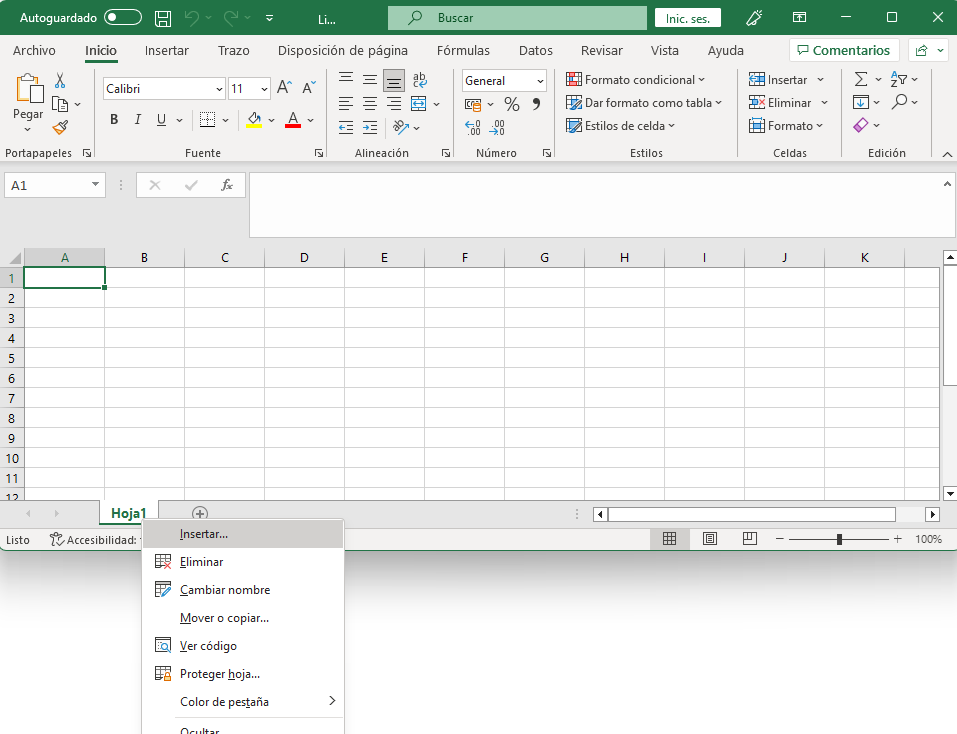Toggle center horizontal alignment
957x734 pixels.
click(370, 104)
